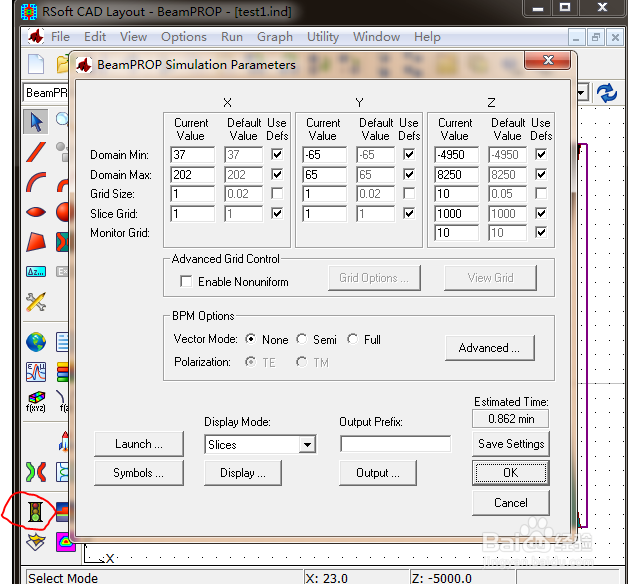This screenshot has width=628, height=584.
Task: Click the layered envelope icon at bottom
Action: [x=36, y=542]
